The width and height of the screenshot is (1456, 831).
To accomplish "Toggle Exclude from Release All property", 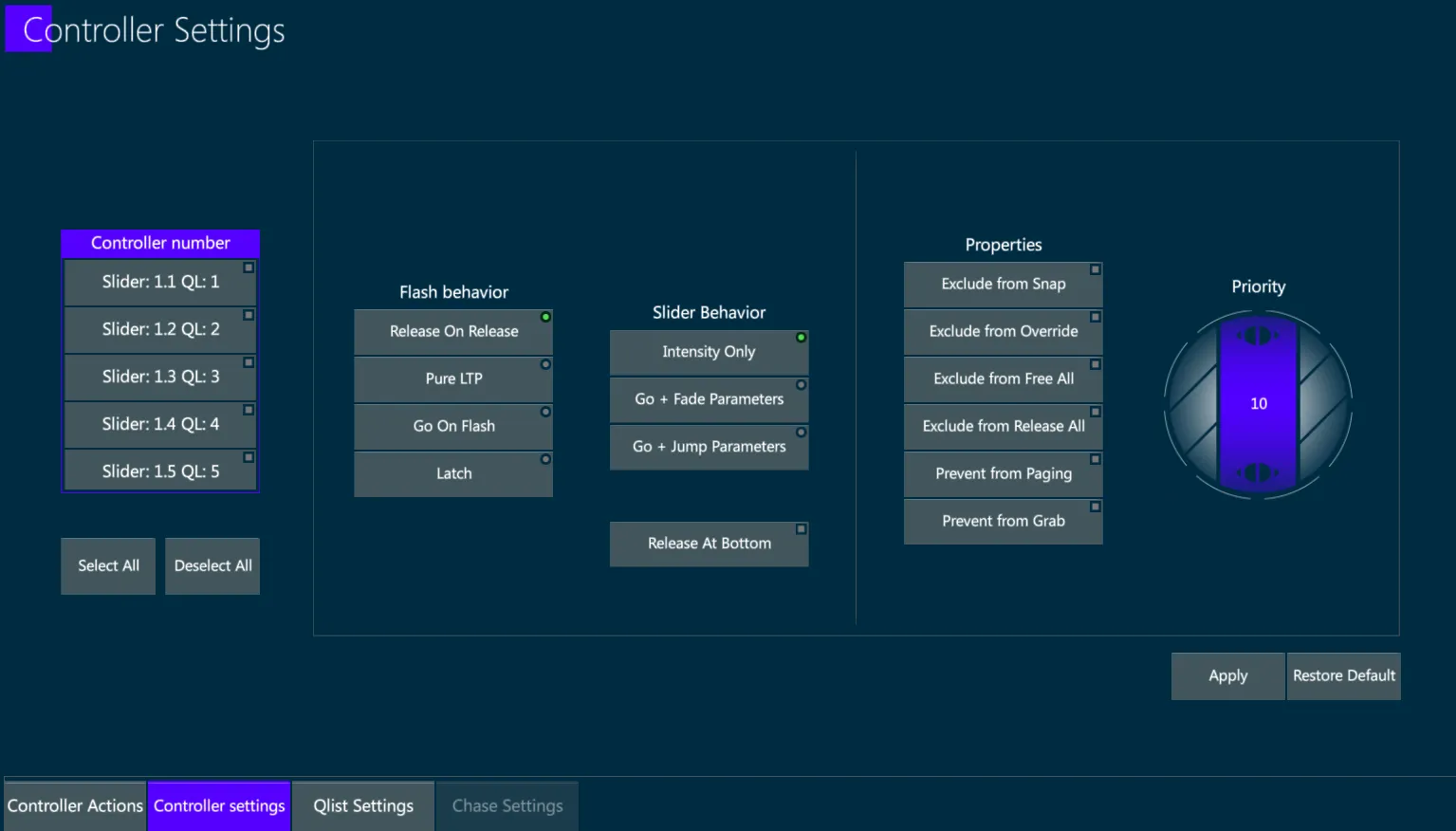I will (x=1004, y=426).
